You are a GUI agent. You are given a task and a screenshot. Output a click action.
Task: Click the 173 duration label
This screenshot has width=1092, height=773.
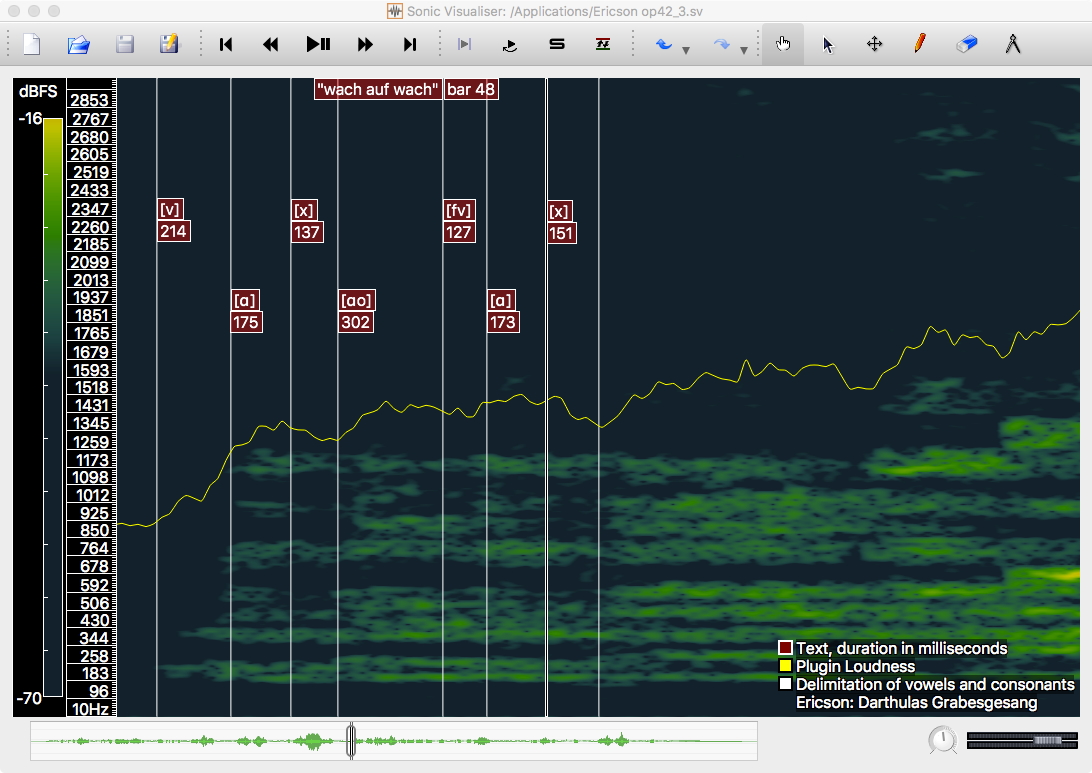pyautogui.click(x=503, y=322)
